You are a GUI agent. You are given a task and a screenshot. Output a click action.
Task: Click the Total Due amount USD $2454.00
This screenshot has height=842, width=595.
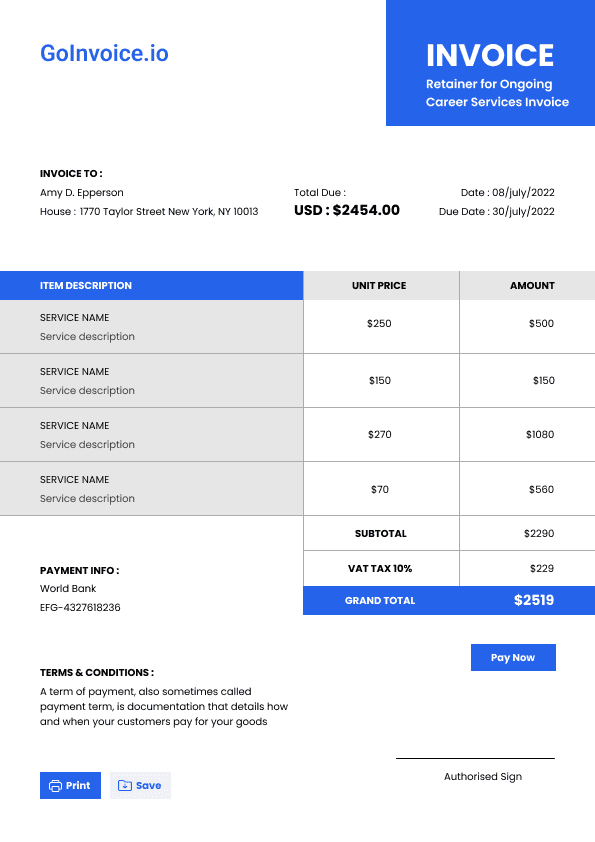(x=347, y=210)
